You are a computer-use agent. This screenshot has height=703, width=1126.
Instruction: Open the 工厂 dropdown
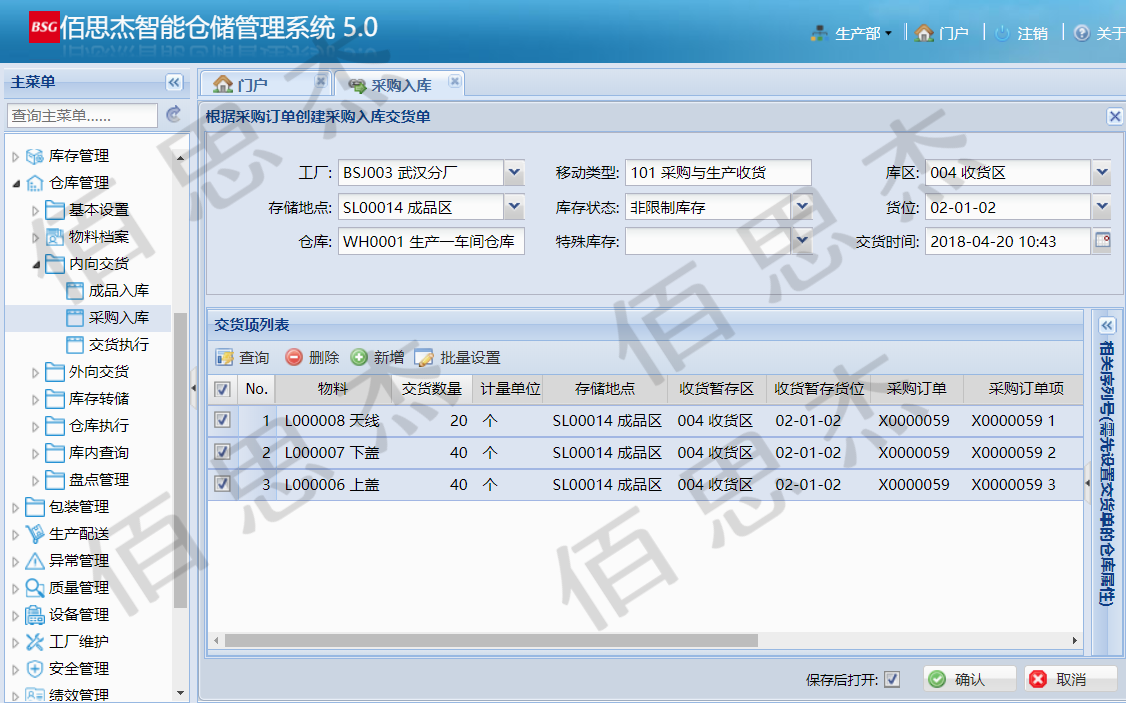[x=514, y=173]
